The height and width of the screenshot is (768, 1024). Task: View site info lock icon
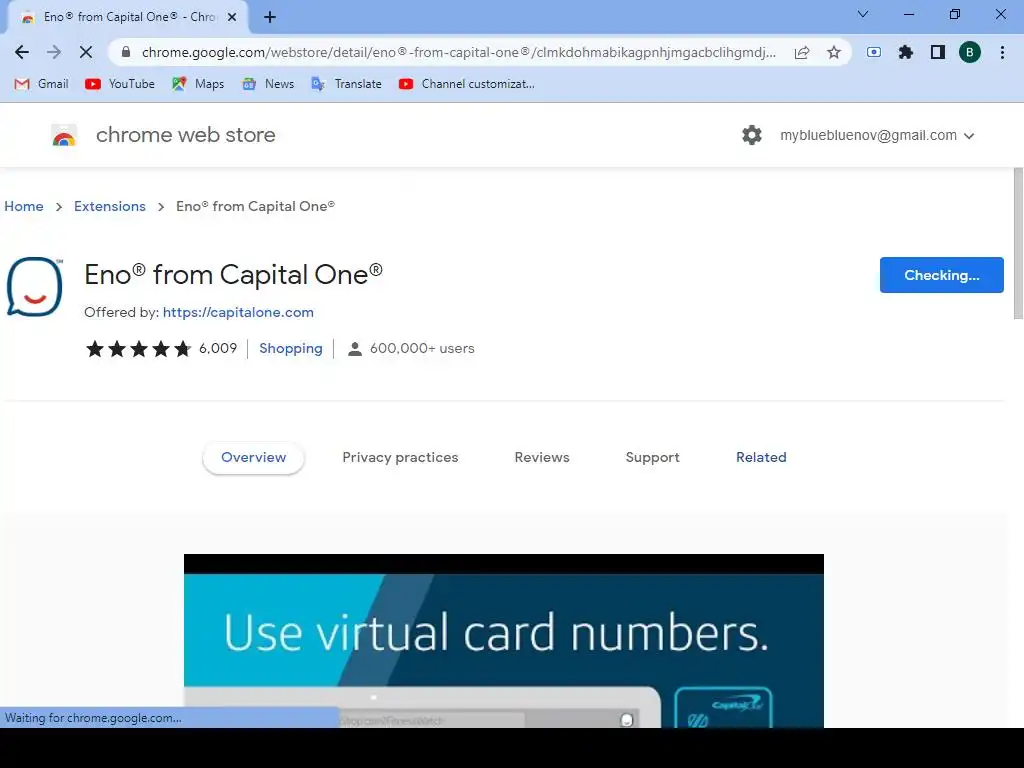click(x=126, y=52)
